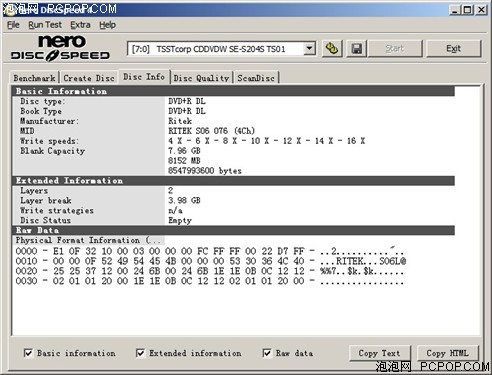Click the save floppy disk icon
Image resolution: width=492 pixels, height=375 pixels.
pyautogui.click(x=357, y=49)
